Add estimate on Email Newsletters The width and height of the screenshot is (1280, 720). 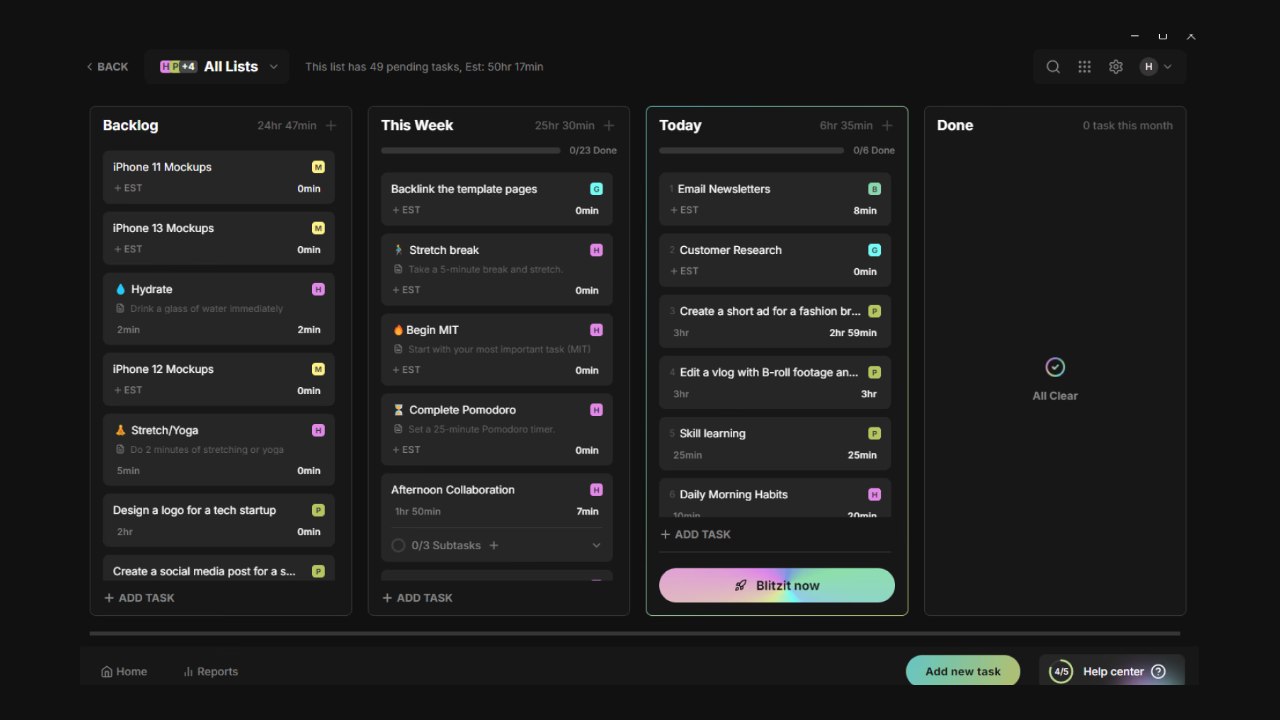[684, 210]
